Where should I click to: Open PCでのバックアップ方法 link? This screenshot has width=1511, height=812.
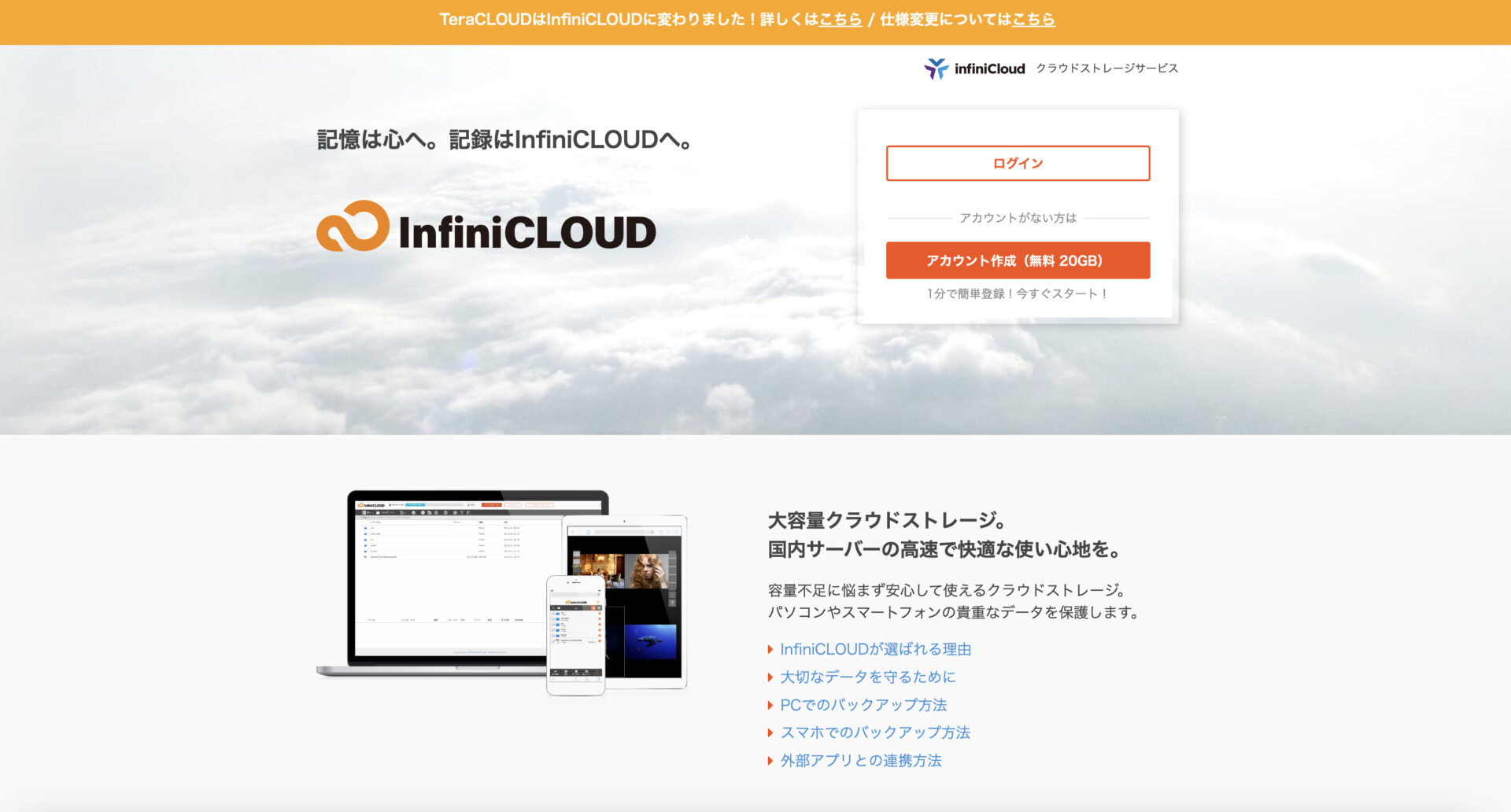(x=863, y=705)
